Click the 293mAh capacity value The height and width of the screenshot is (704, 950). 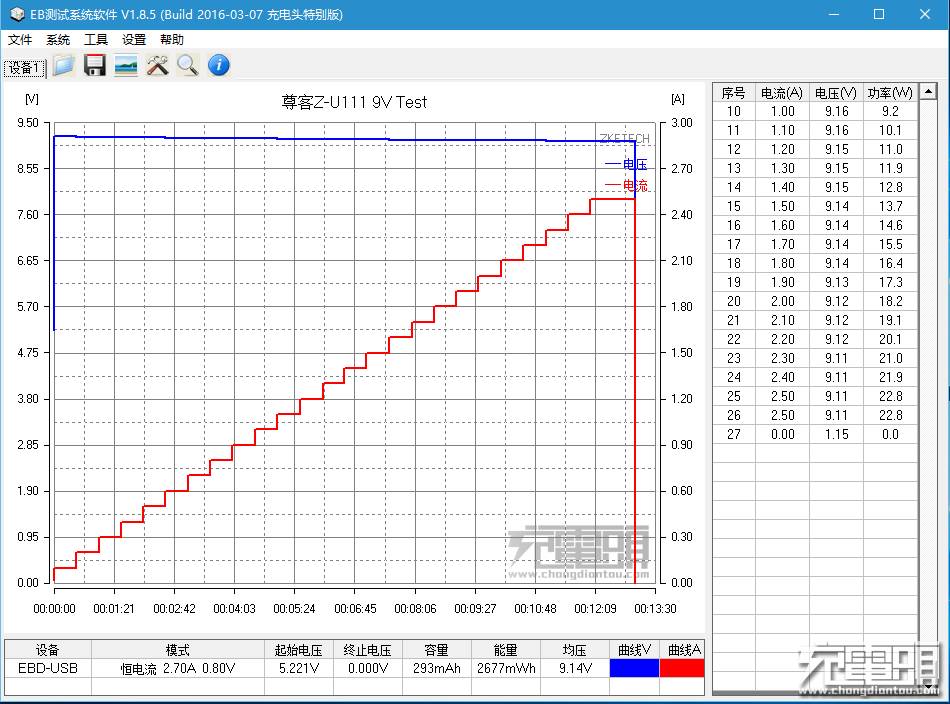pos(436,668)
